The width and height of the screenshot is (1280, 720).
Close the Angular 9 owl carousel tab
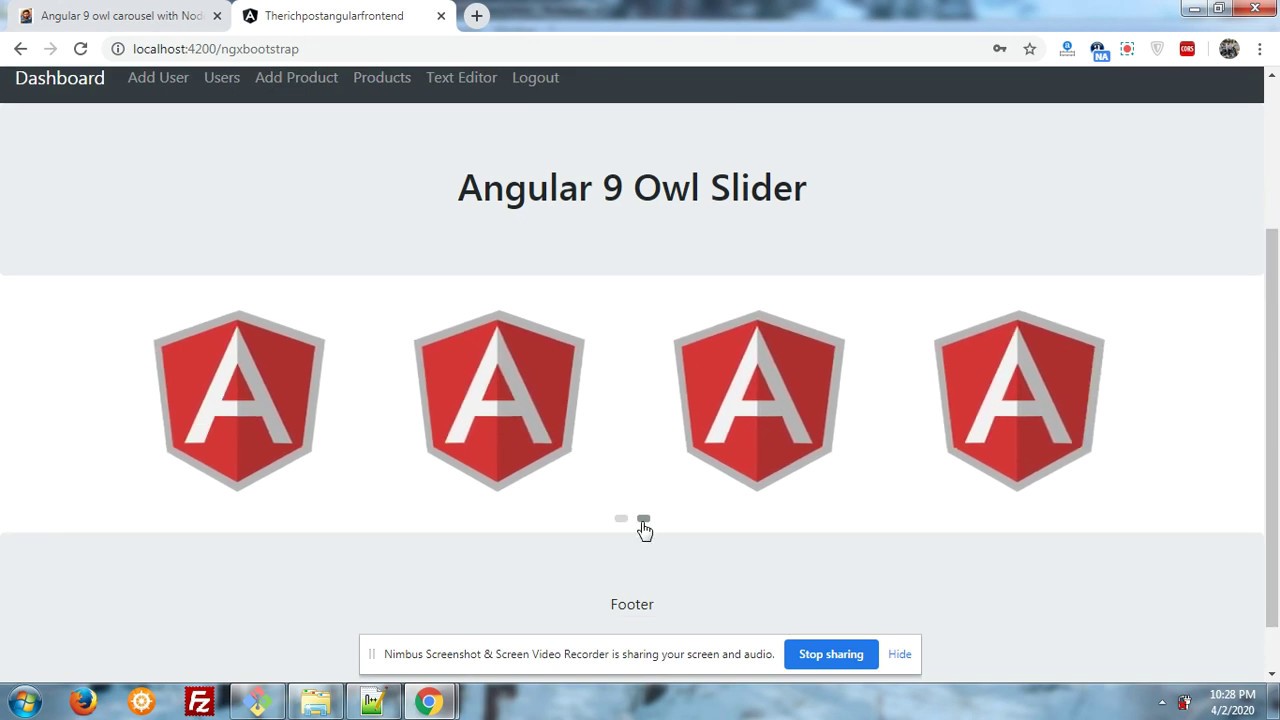click(217, 16)
